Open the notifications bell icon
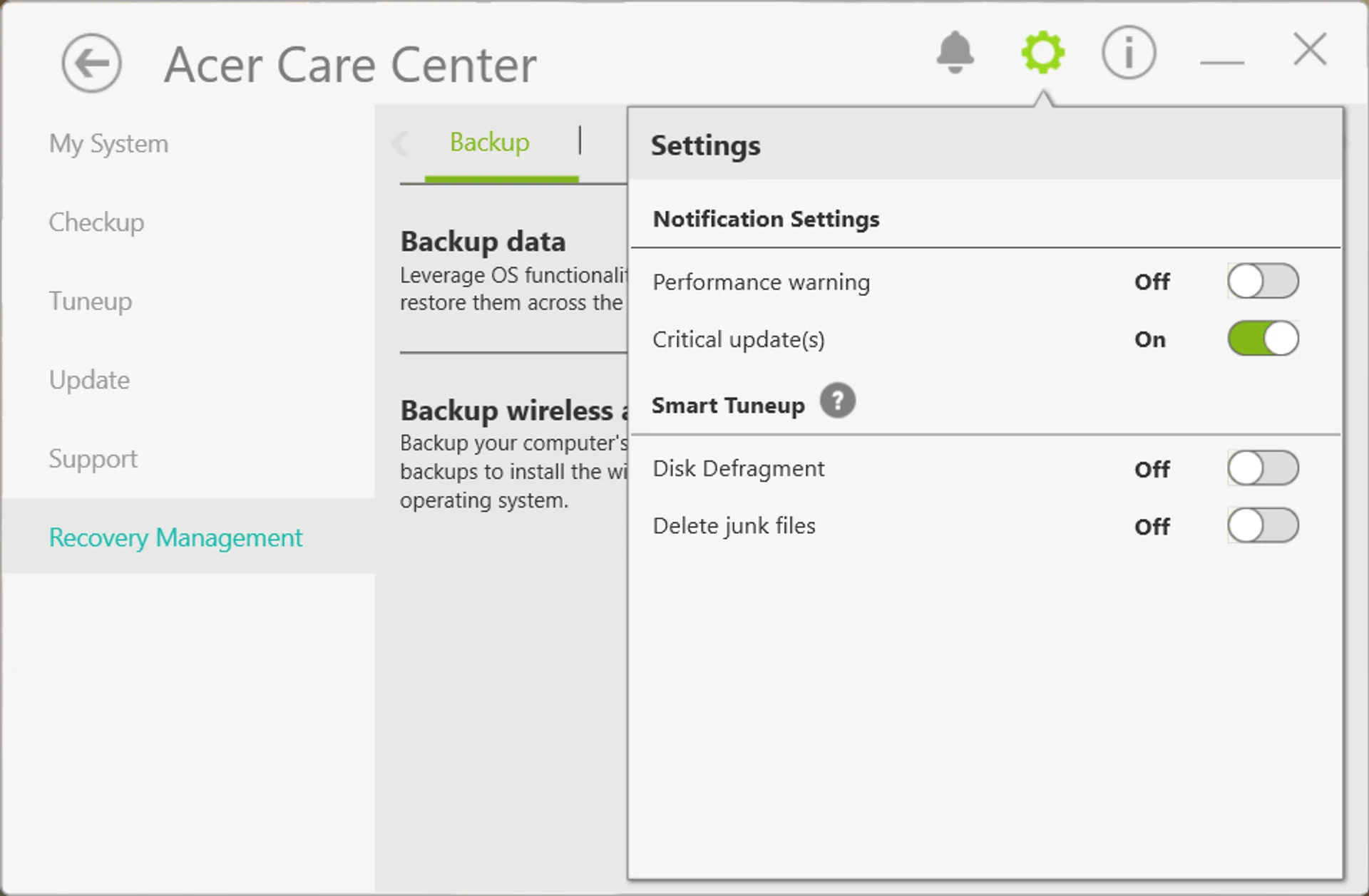 pos(955,52)
